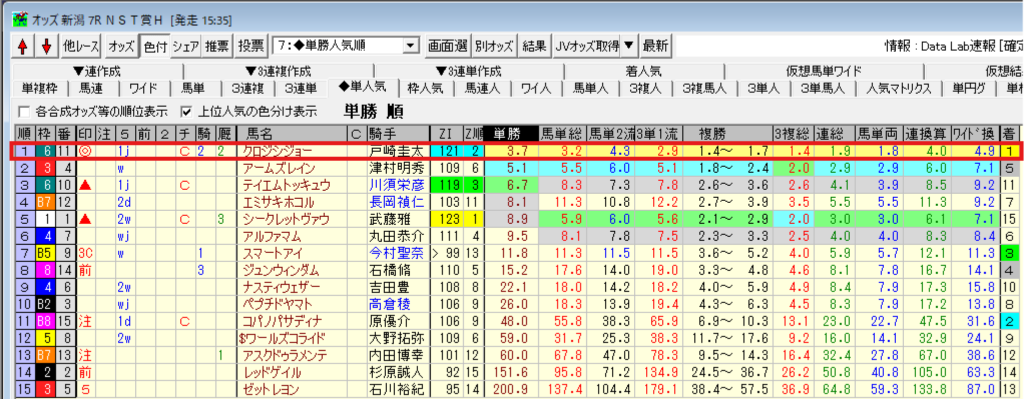The height and width of the screenshot is (399, 1024).
Task: Select the 3連複 tab
Action: click(247, 88)
